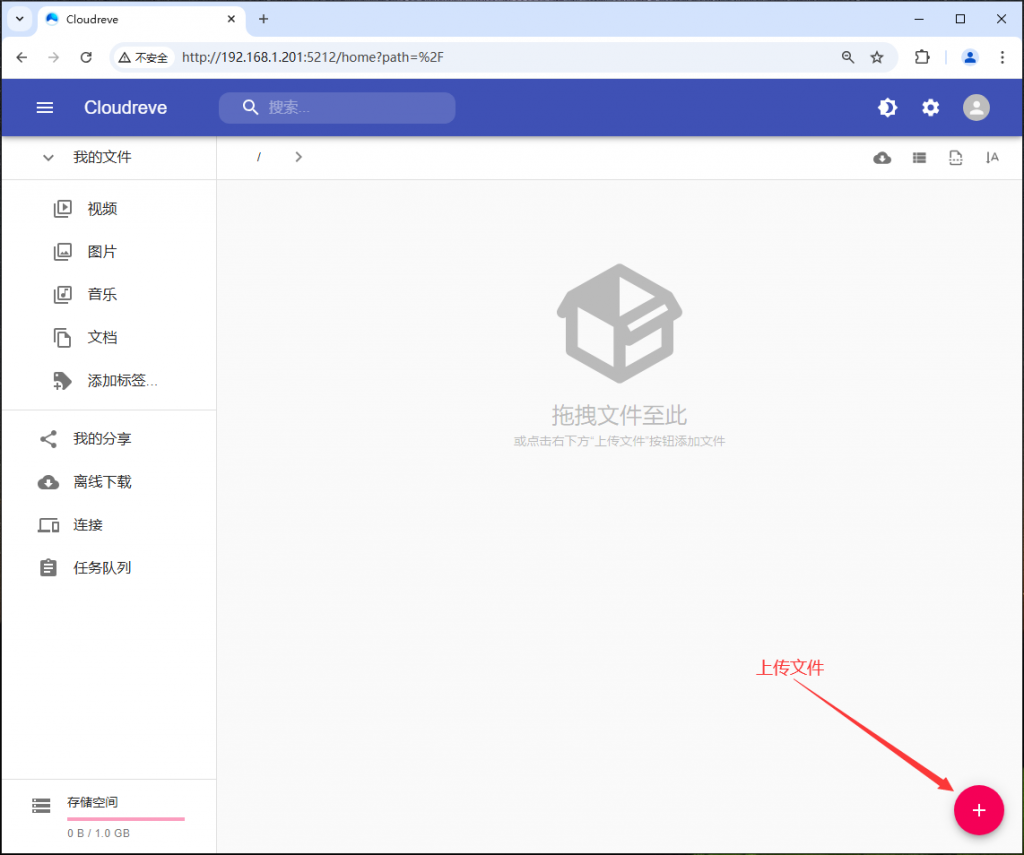Go back in browser history
Screen dimensions: 1024x855
tap(22, 57)
